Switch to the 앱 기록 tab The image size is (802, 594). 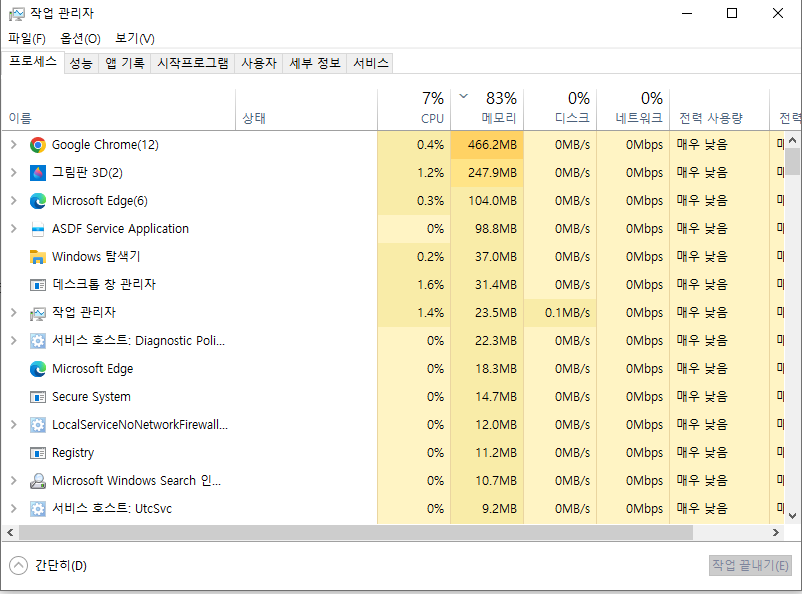pyautogui.click(x=125, y=63)
